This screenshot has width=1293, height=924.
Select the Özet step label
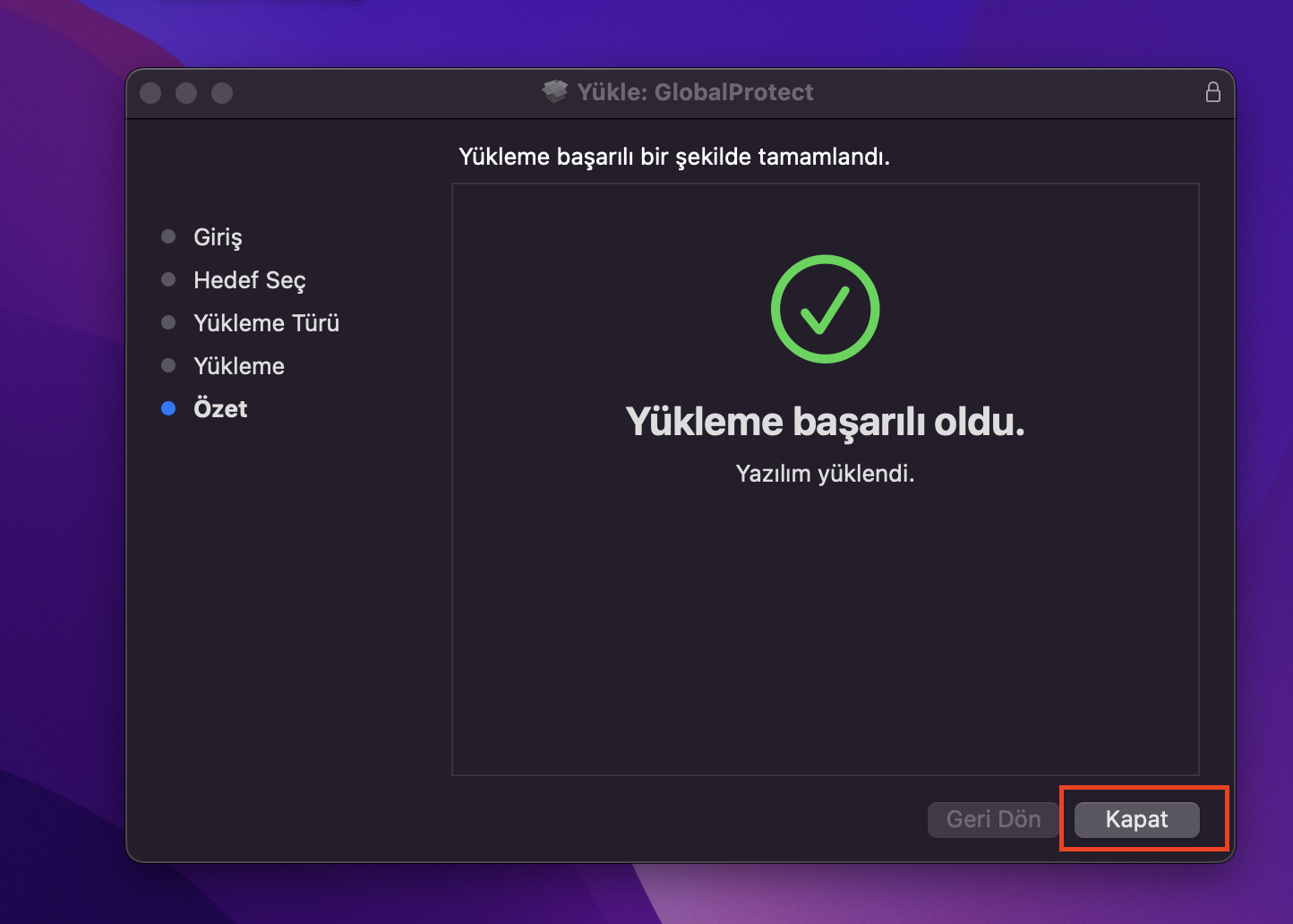220,409
